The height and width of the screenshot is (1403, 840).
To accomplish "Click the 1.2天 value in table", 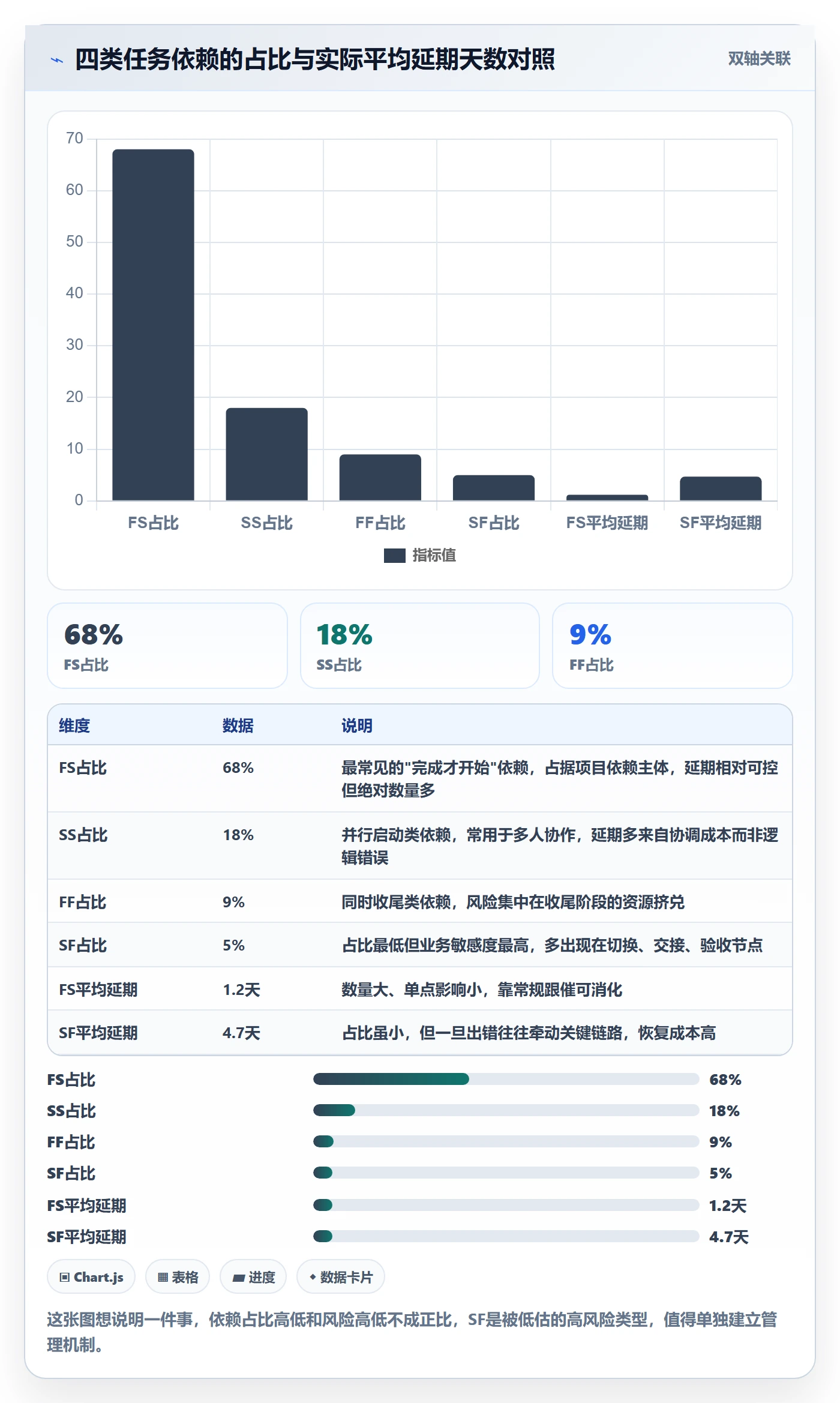I will point(241,990).
